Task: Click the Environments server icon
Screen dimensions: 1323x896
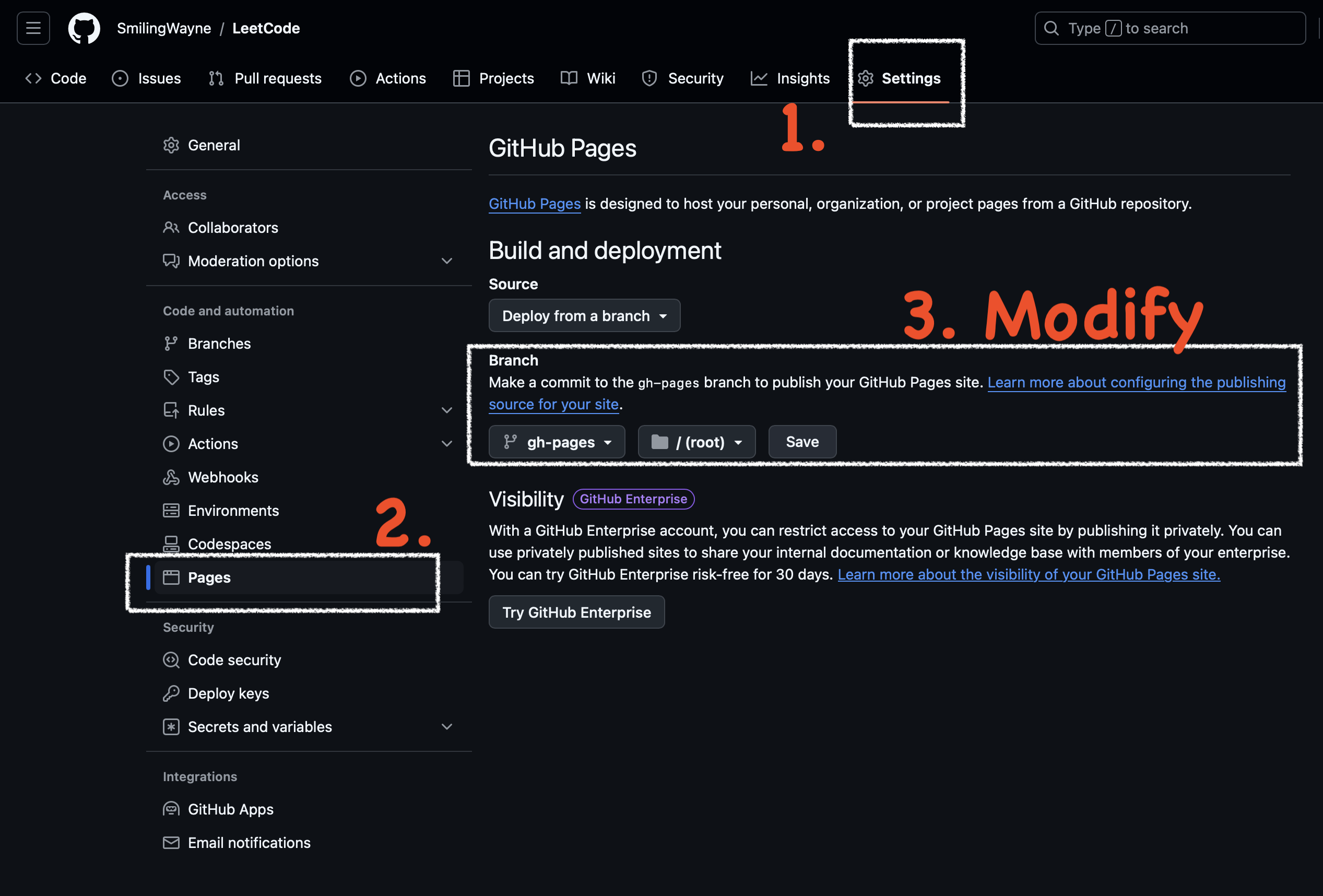Action: tap(171, 511)
